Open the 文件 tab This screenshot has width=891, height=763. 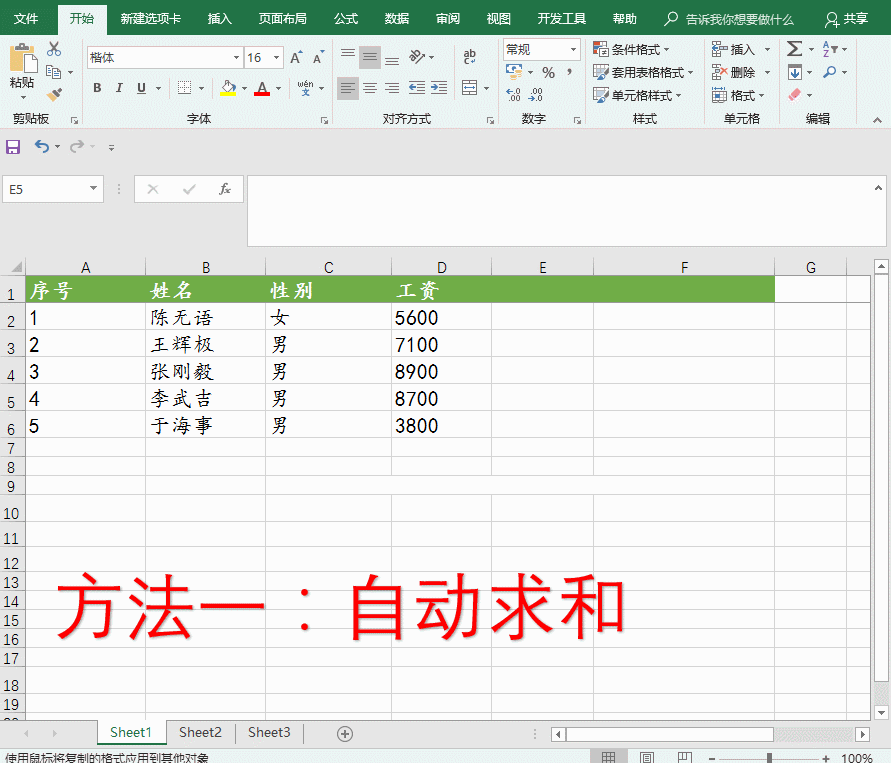(26, 19)
